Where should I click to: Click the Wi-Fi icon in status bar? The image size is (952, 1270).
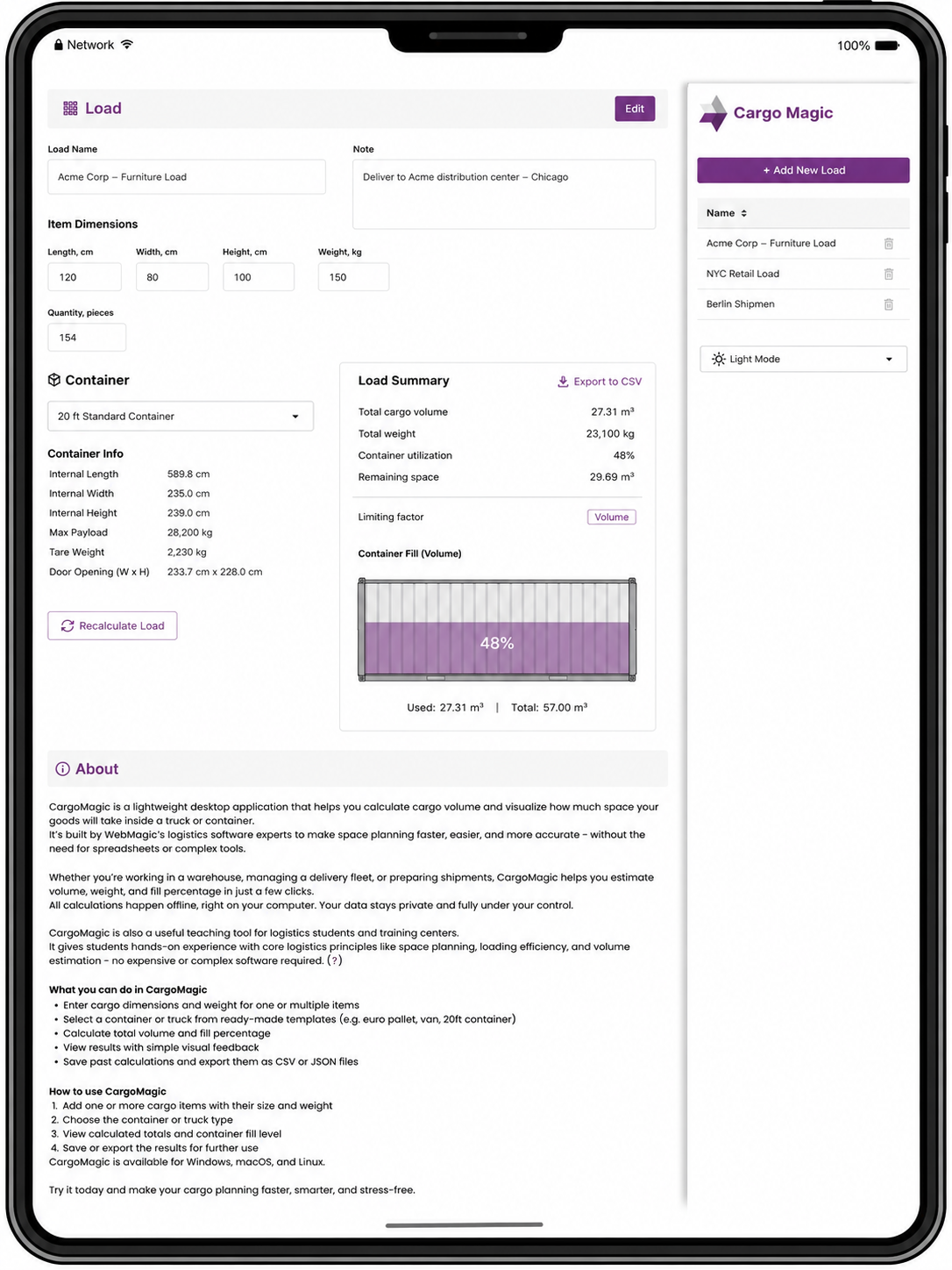pos(127,45)
